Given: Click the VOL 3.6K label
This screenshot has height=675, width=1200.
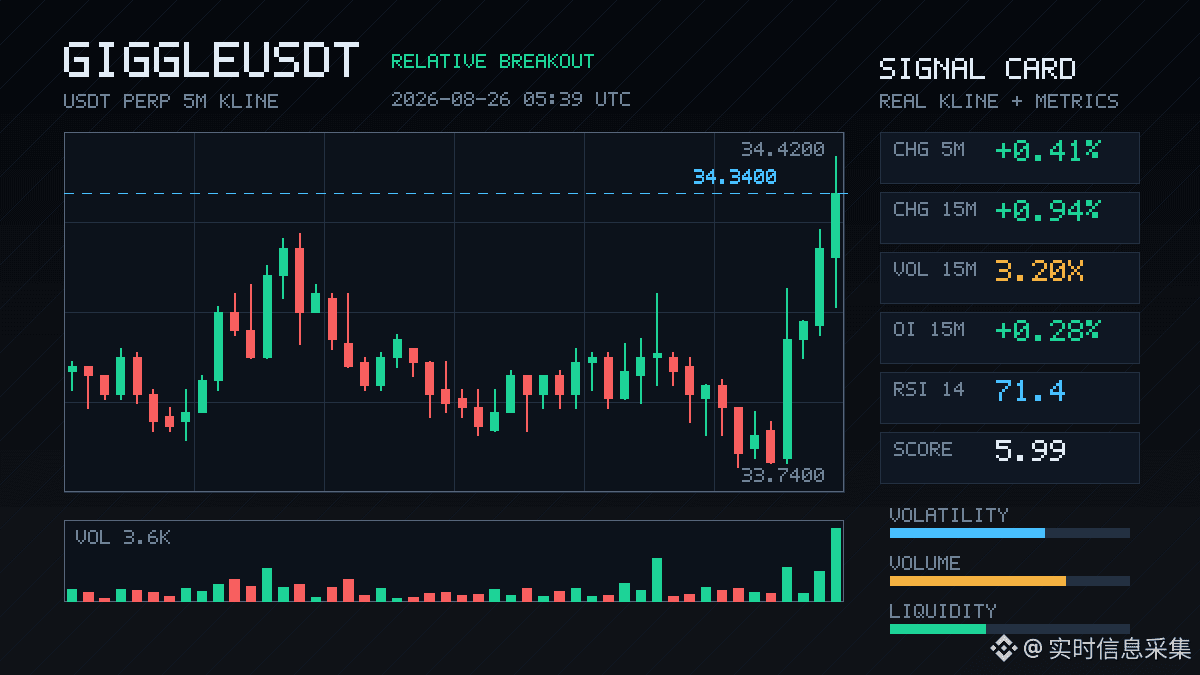Looking at the screenshot, I should coord(123,538).
